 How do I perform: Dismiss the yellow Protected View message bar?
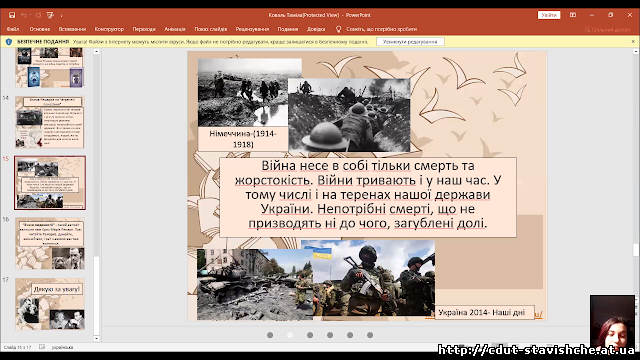(x=633, y=41)
